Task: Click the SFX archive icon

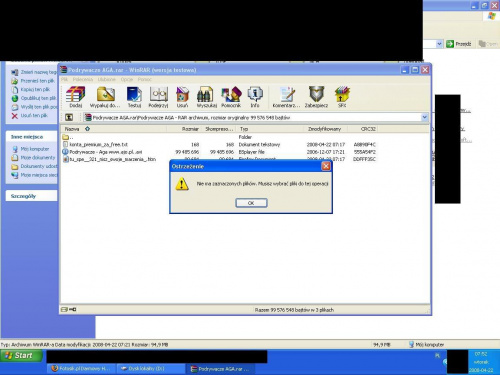Action: [342, 97]
